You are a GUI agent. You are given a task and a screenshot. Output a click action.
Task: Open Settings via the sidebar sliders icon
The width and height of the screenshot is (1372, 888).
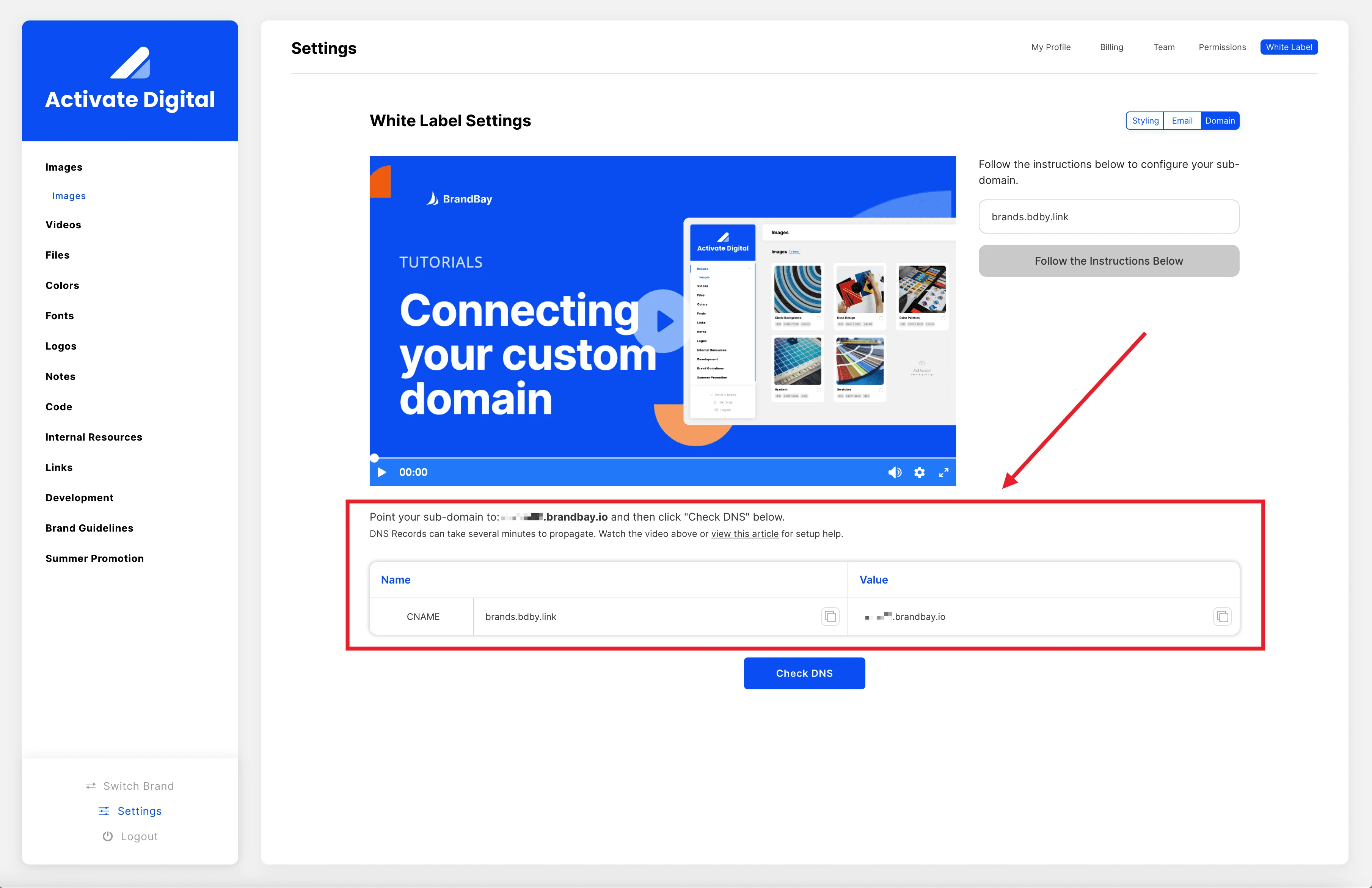tap(104, 811)
